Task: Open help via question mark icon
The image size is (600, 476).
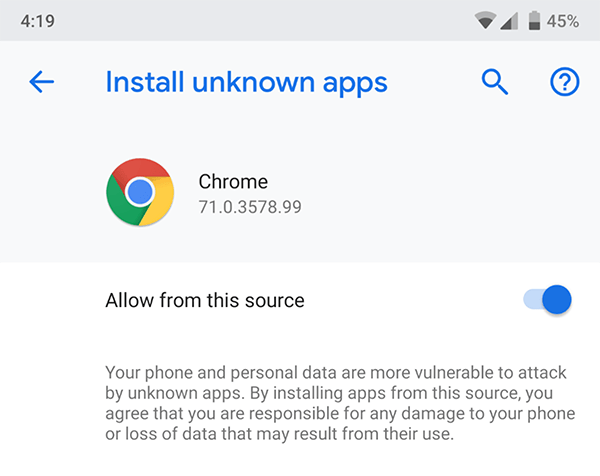Action: click(564, 82)
